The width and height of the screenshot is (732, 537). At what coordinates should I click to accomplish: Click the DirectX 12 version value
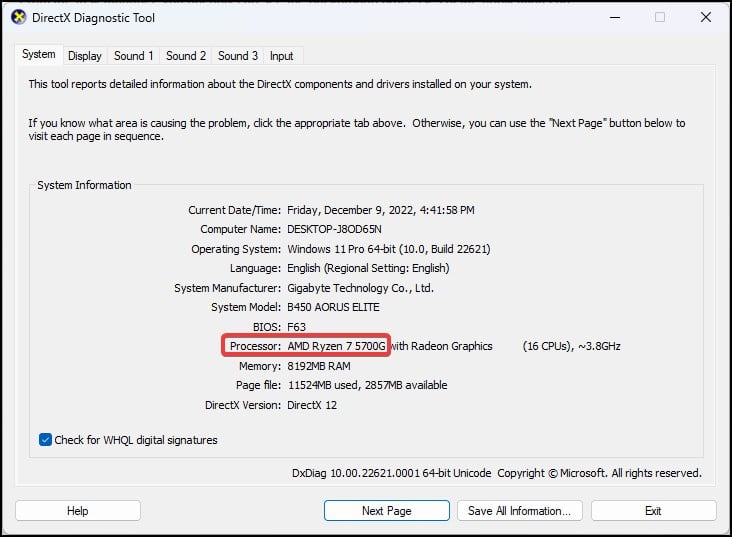tap(312, 405)
